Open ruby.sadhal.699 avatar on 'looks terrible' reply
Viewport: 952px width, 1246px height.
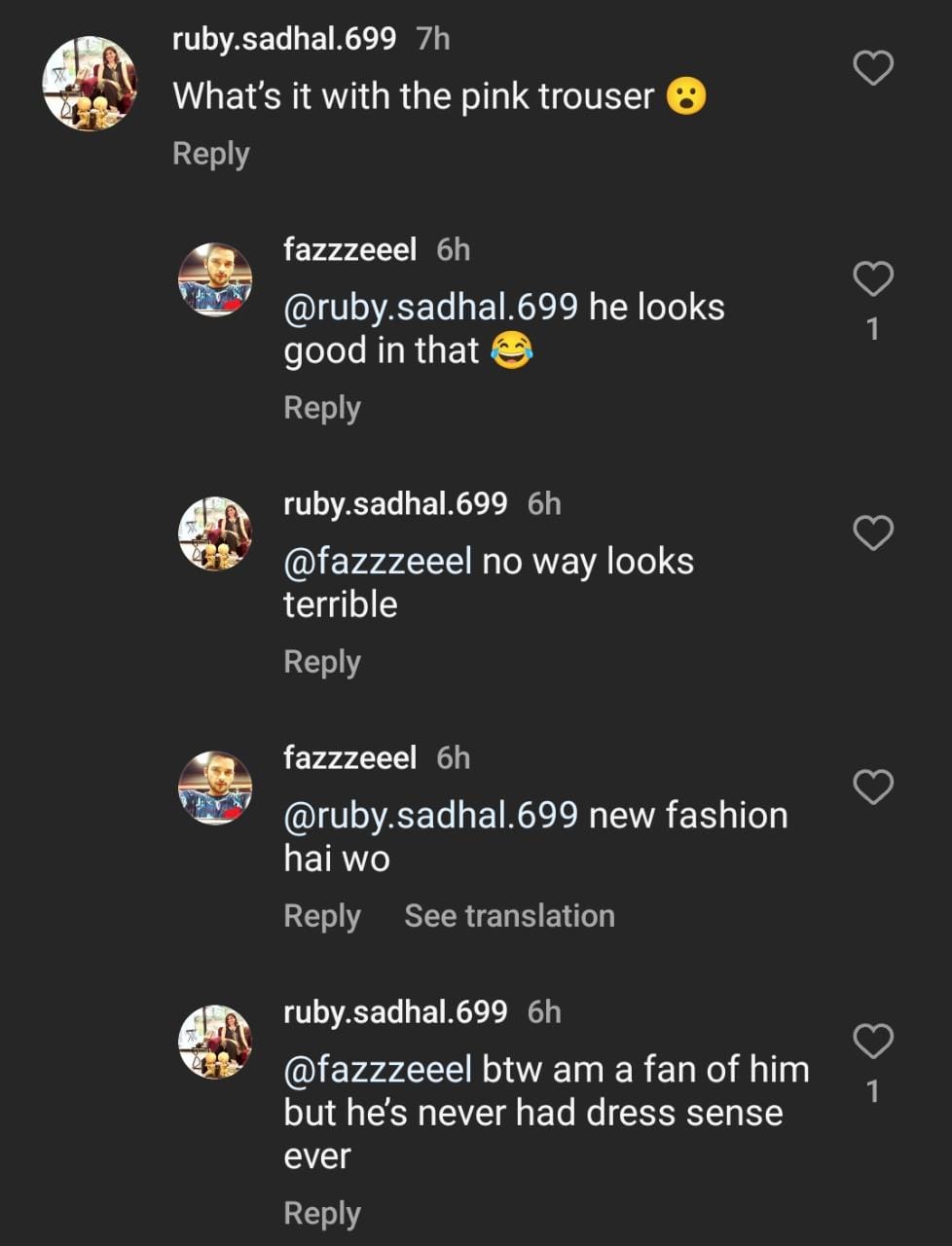click(215, 533)
